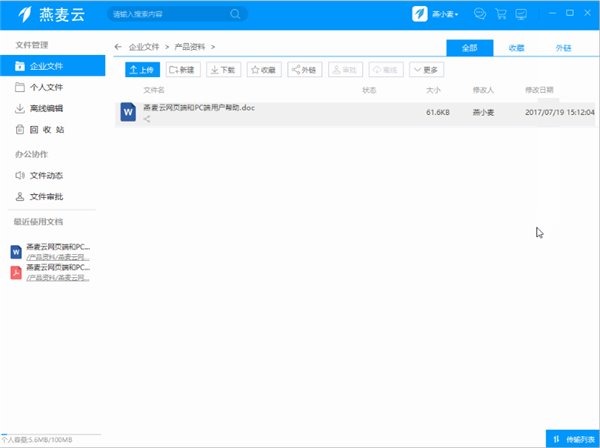Sort by the 修改人 column header

pos(483,90)
